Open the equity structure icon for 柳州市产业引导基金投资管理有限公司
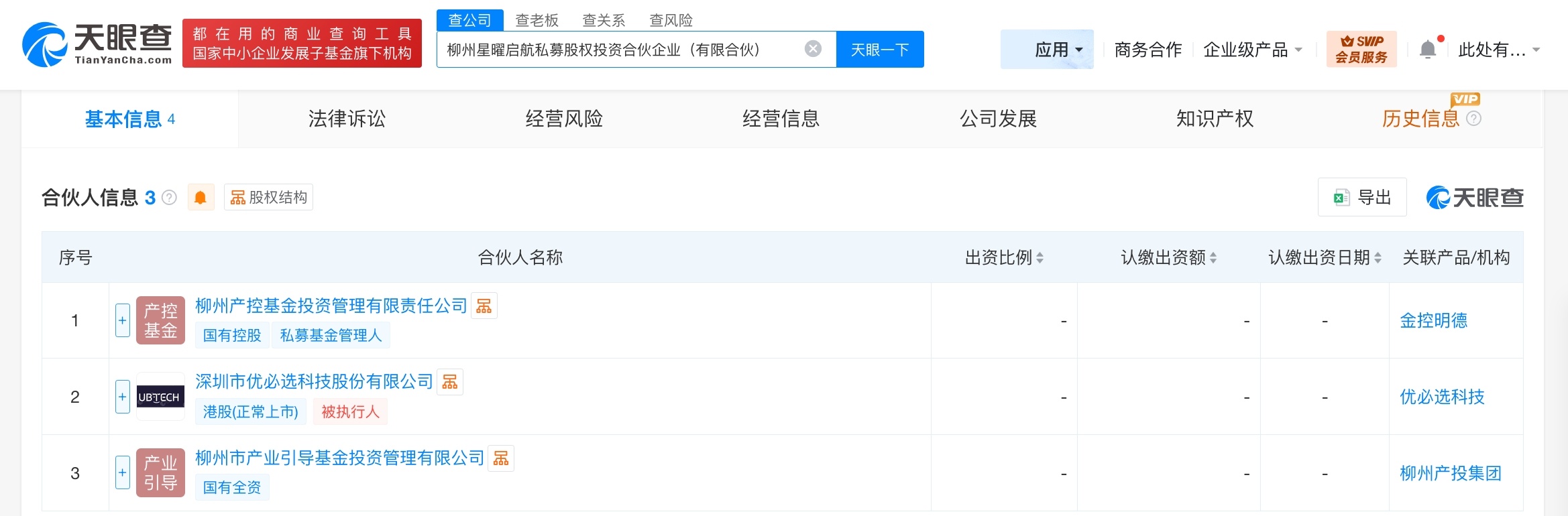Viewport: 1568px width, 516px height. 501,458
